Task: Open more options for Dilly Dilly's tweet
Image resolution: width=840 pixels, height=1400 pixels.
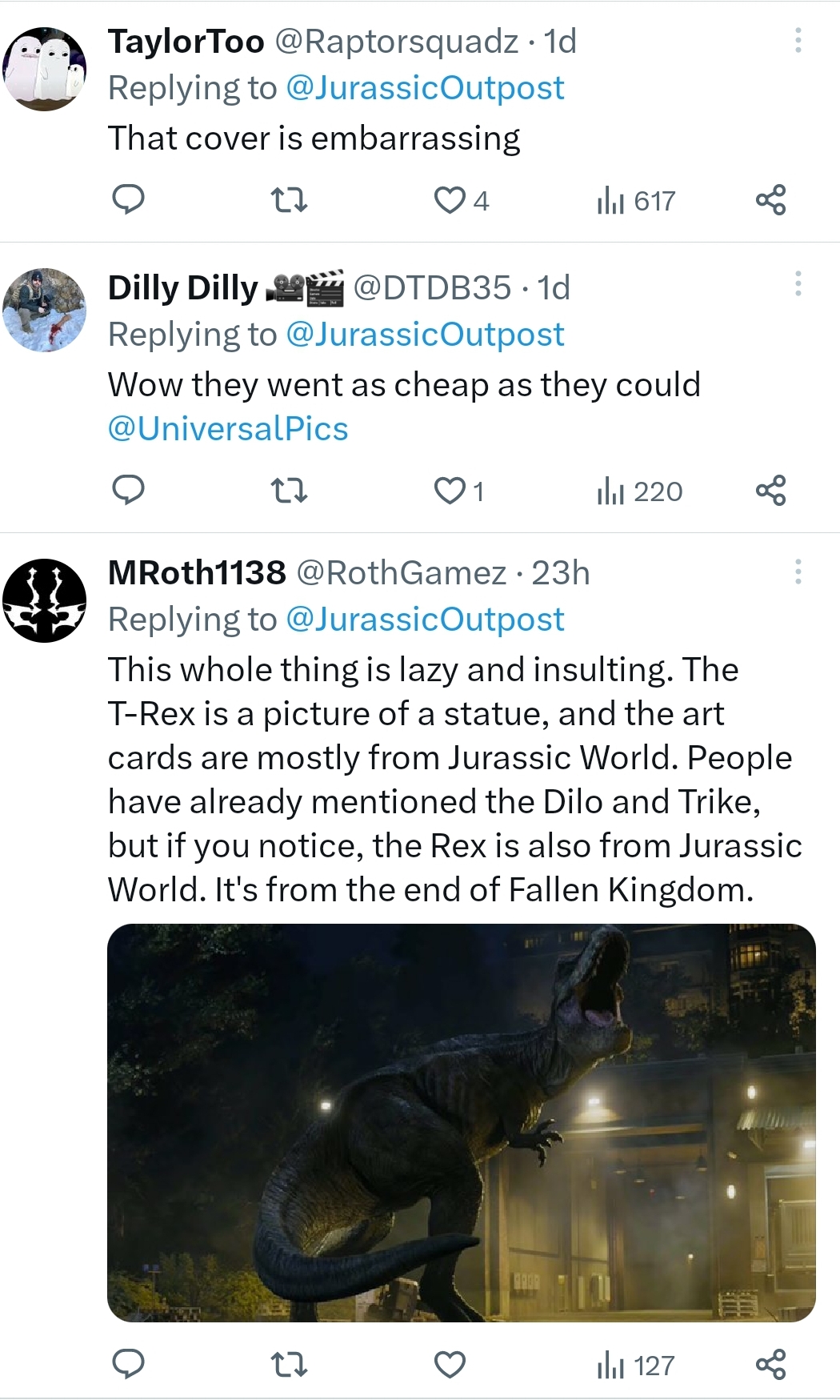Action: coord(798,283)
